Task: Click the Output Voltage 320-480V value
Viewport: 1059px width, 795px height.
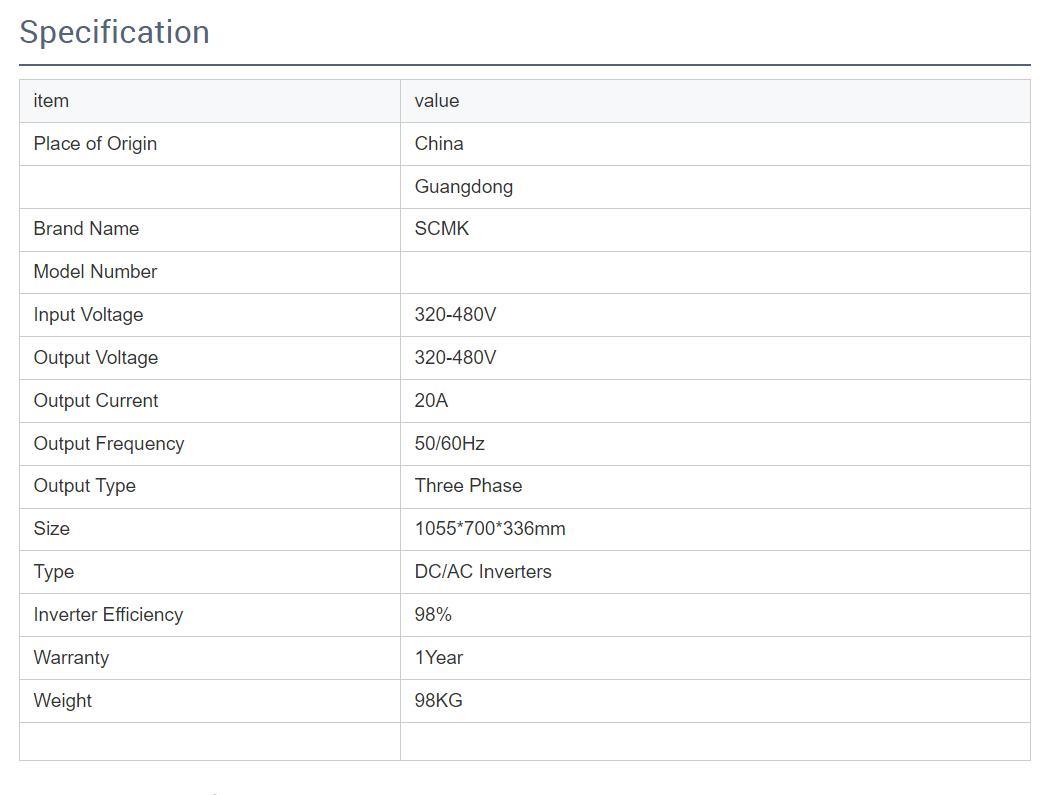Action: click(x=455, y=358)
